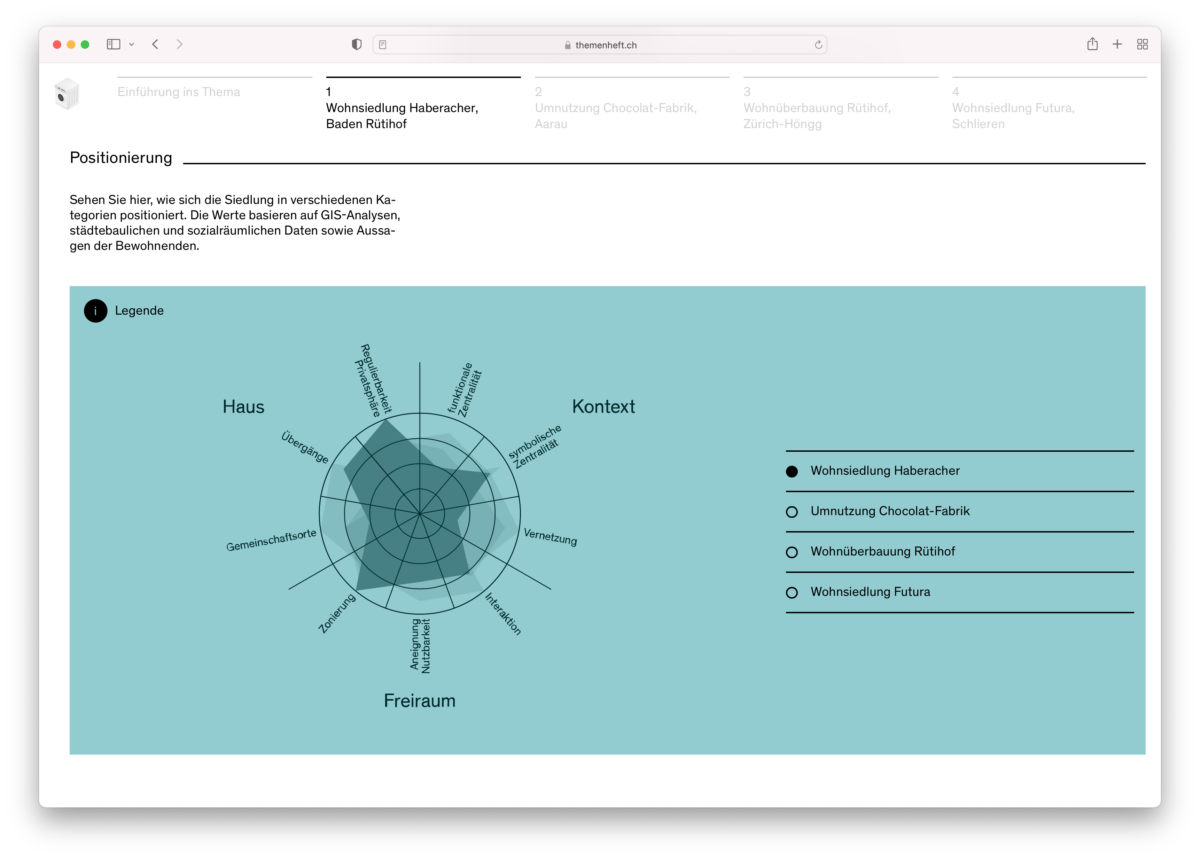Expand the sidebar dropdown chevron
1200x859 pixels.
tap(131, 45)
